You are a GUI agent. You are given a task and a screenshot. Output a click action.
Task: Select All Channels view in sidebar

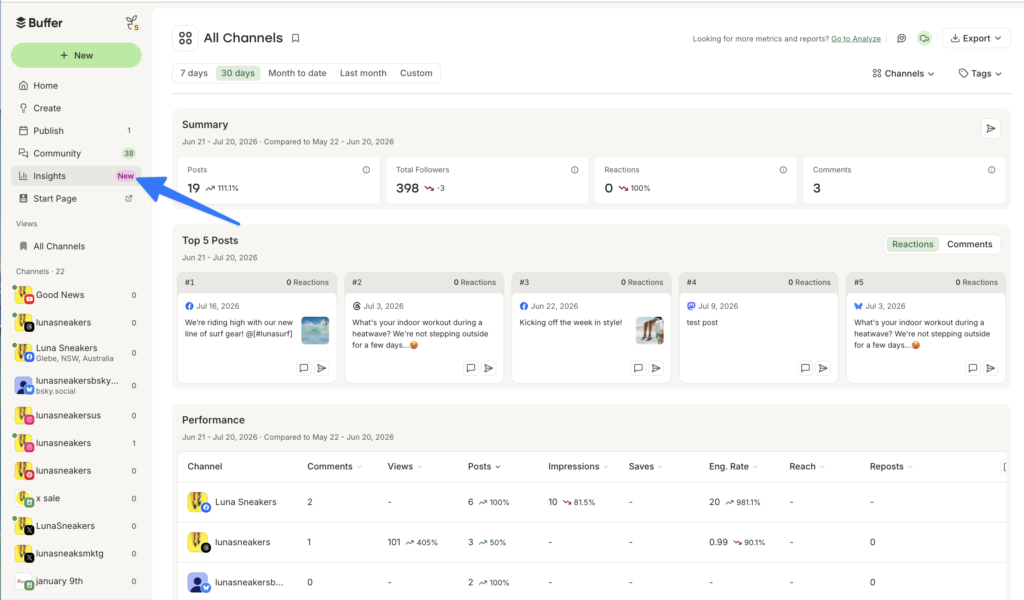(76, 246)
